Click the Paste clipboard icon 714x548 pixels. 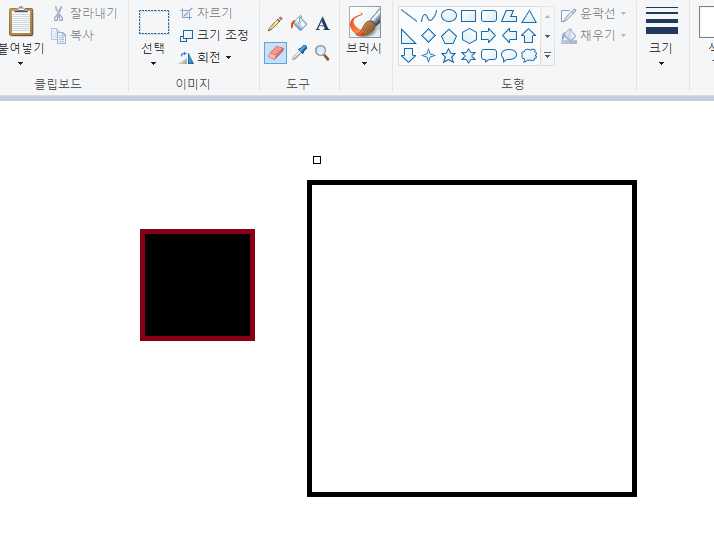click(21, 21)
